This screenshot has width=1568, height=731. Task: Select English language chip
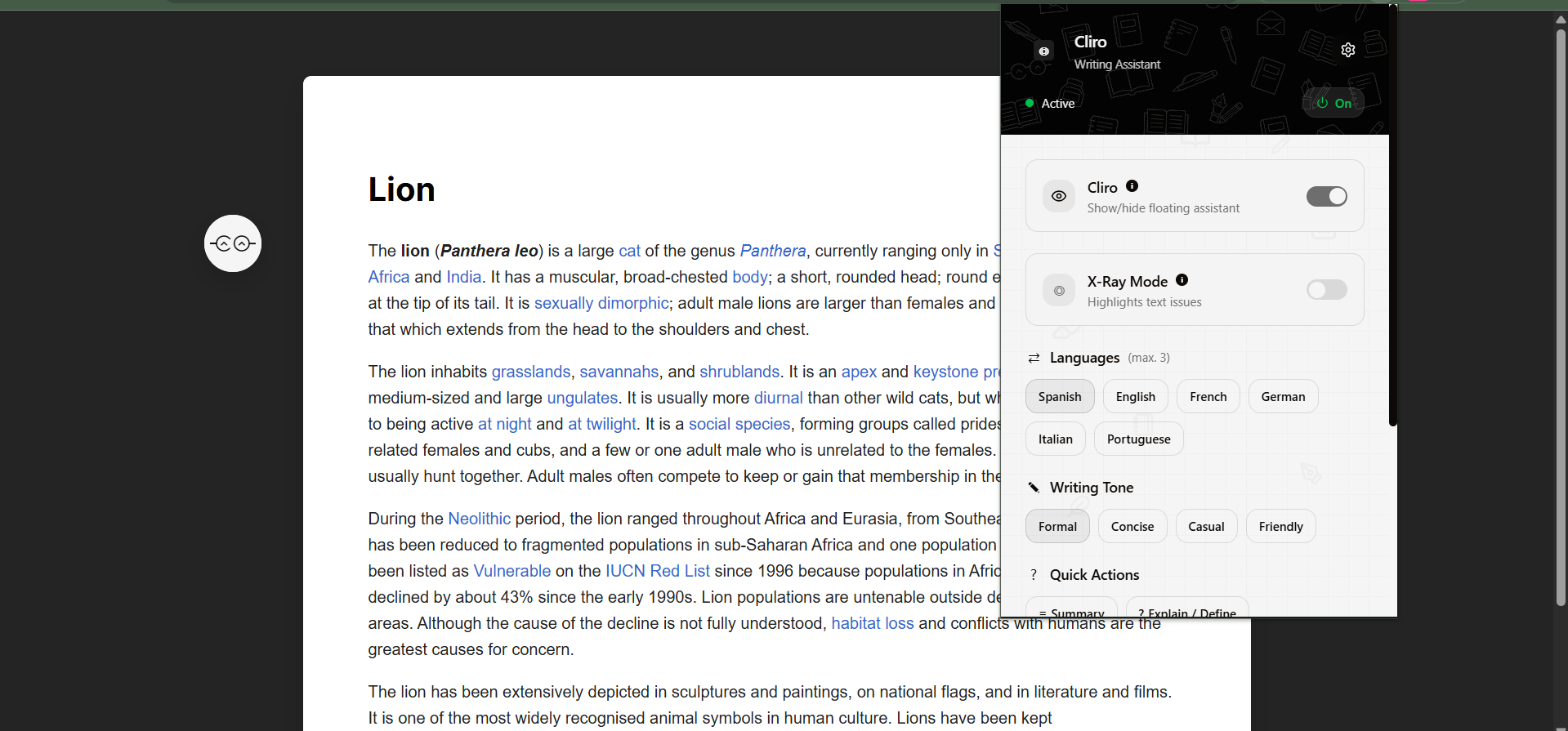1136,396
